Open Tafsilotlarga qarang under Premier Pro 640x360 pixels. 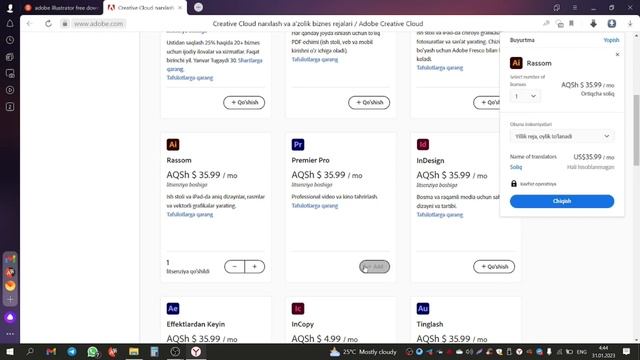pos(315,206)
